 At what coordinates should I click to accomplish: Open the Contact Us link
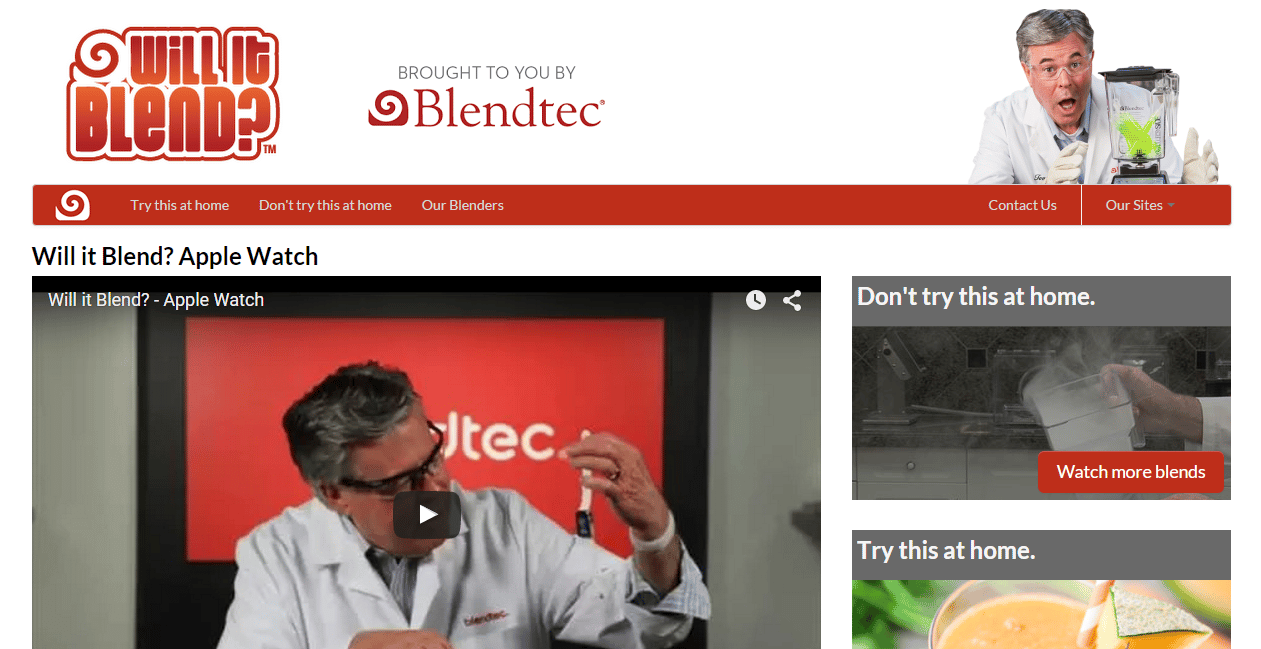tap(1022, 205)
